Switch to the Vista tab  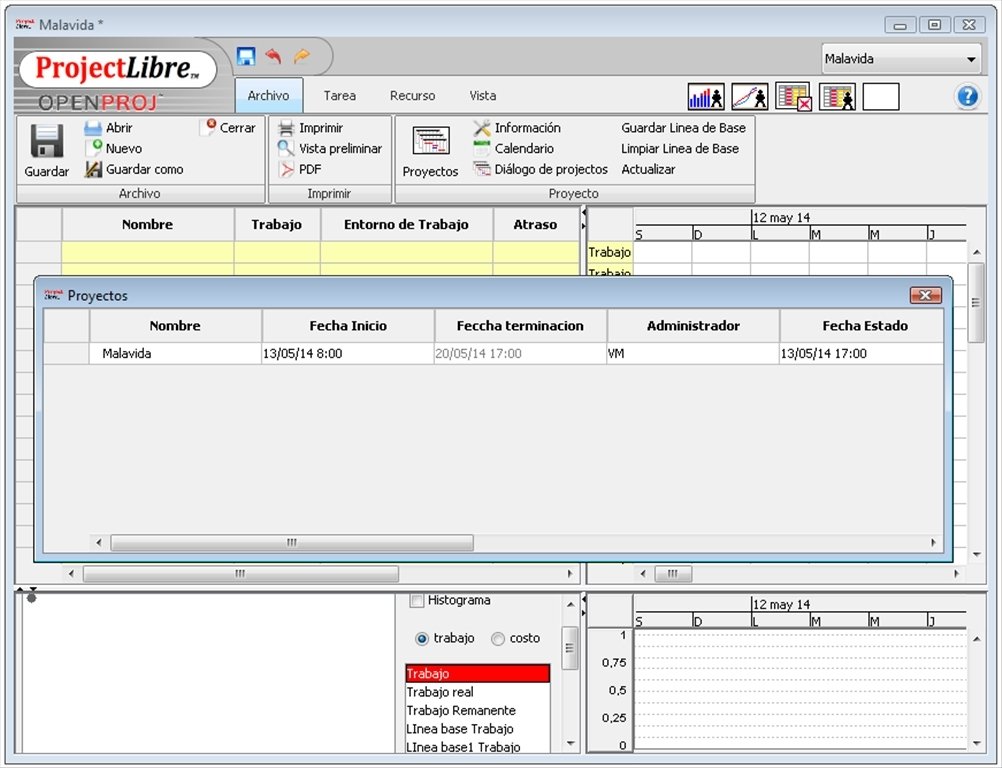tap(482, 96)
